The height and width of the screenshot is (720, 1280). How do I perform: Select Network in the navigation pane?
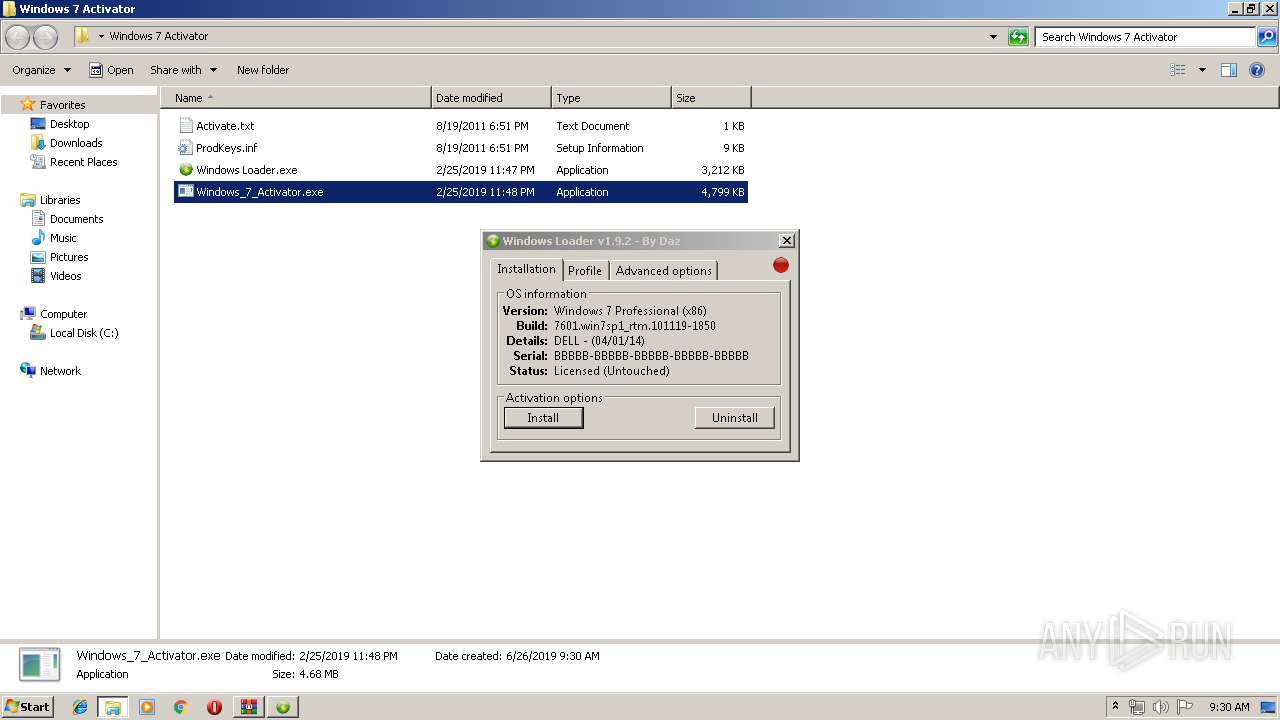60,371
